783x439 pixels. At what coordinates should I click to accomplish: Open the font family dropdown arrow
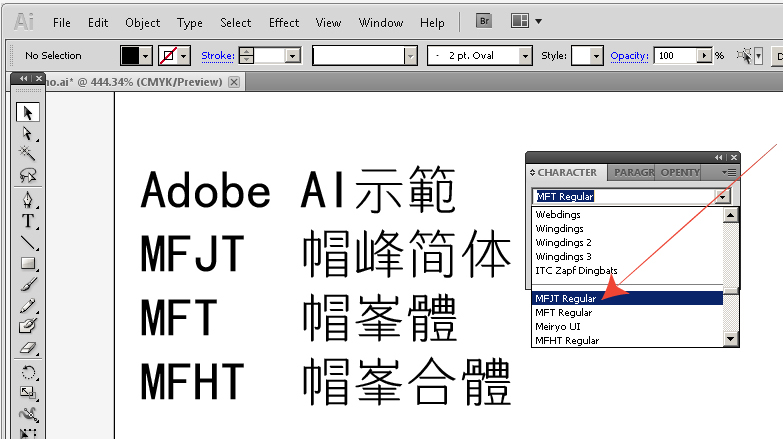(722, 197)
